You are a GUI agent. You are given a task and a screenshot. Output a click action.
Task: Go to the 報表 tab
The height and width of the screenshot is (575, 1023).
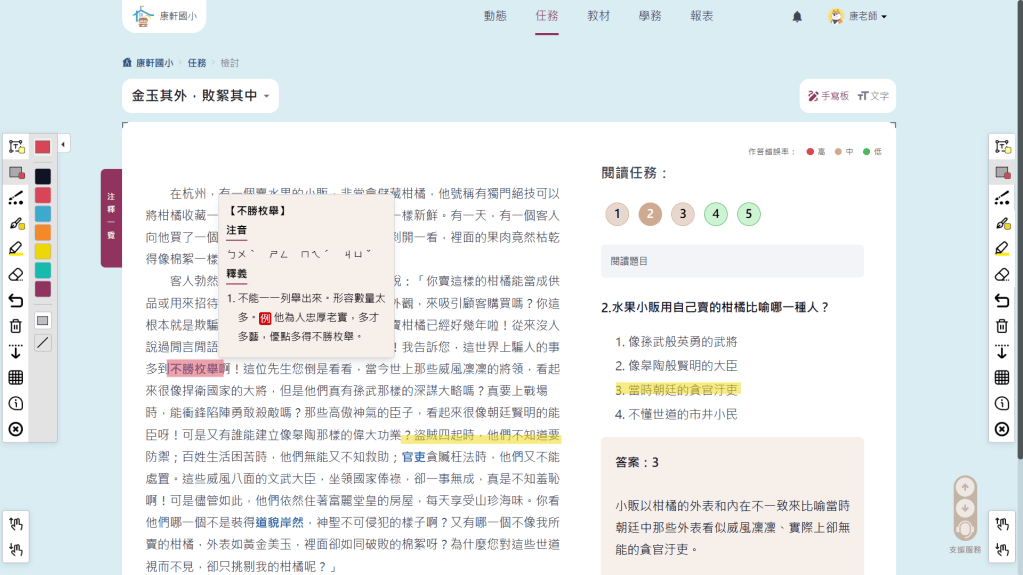click(x=701, y=17)
